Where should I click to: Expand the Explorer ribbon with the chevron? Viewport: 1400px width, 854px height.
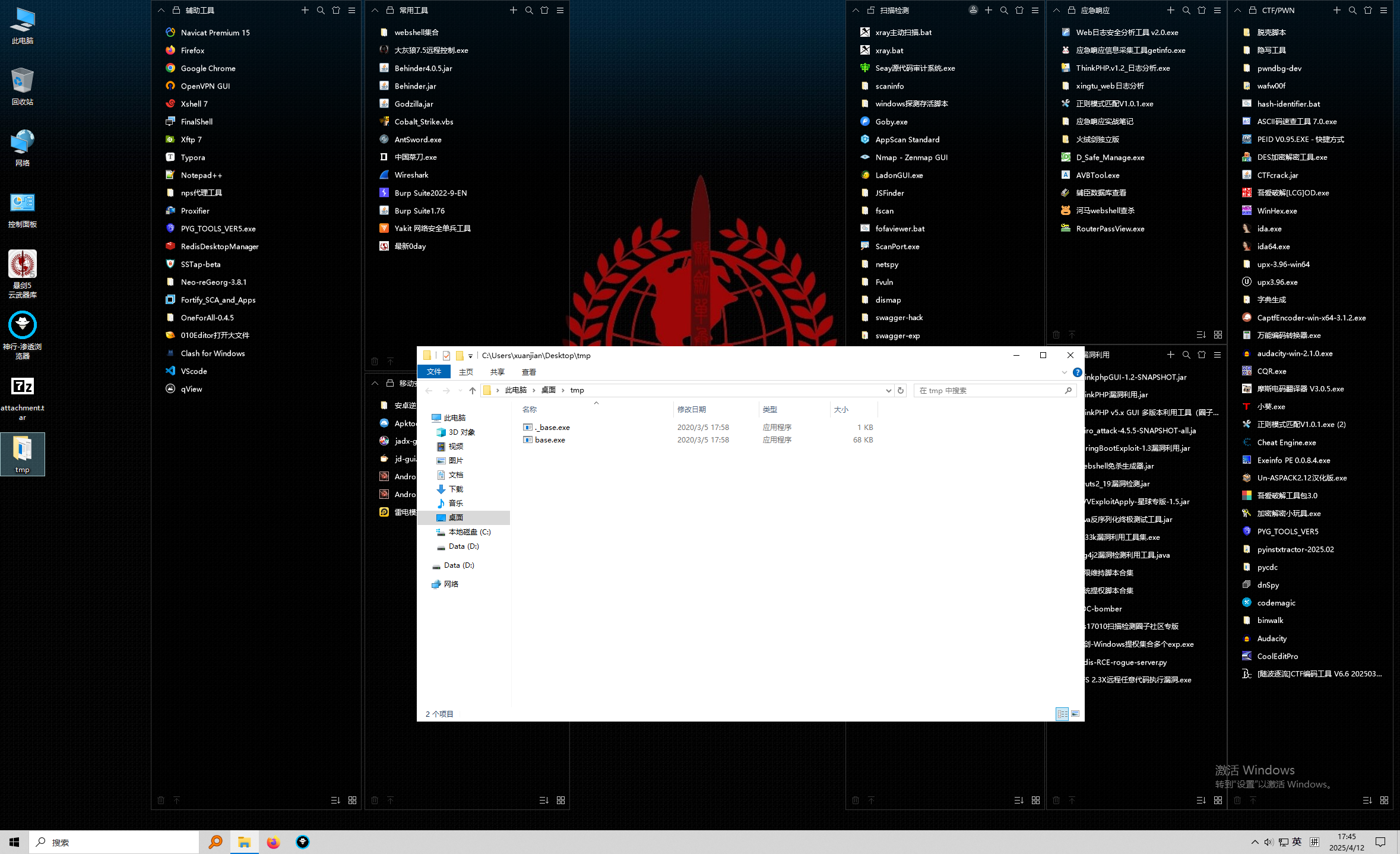click(1064, 372)
